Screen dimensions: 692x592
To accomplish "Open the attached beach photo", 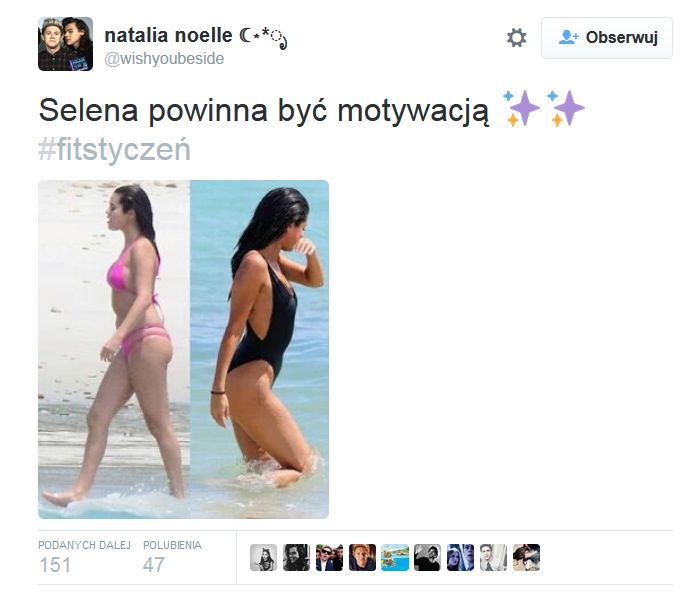I will point(183,349).
